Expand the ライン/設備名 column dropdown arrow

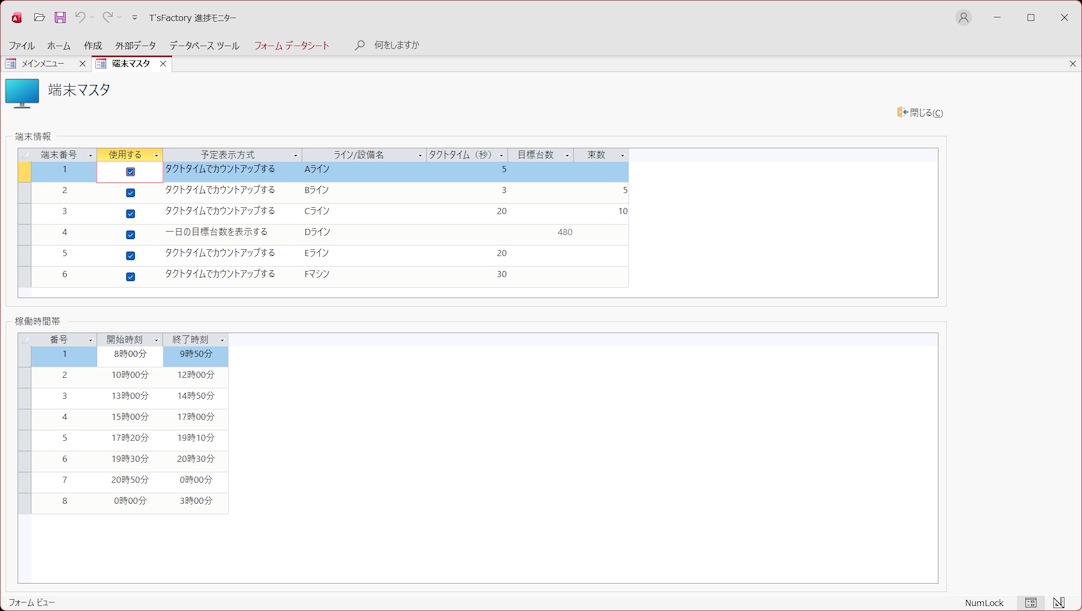coord(420,156)
